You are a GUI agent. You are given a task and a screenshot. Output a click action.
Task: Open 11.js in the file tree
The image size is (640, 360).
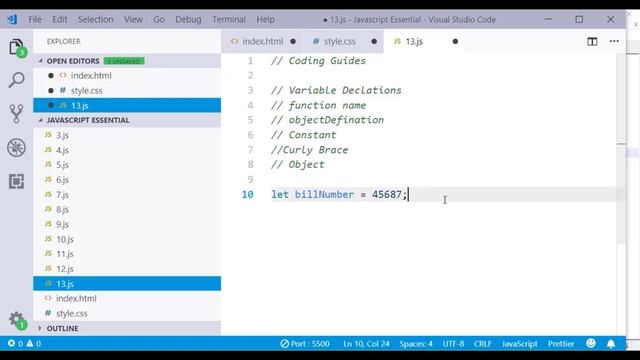click(127, 254)
